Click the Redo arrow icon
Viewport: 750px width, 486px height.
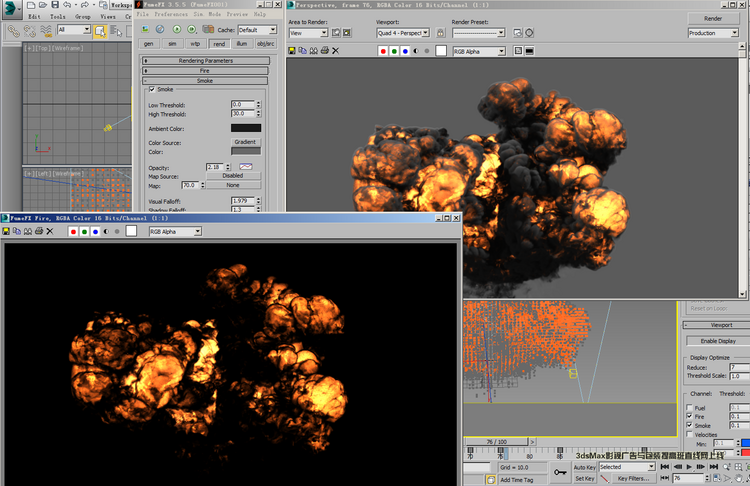(x=85, y=5)
